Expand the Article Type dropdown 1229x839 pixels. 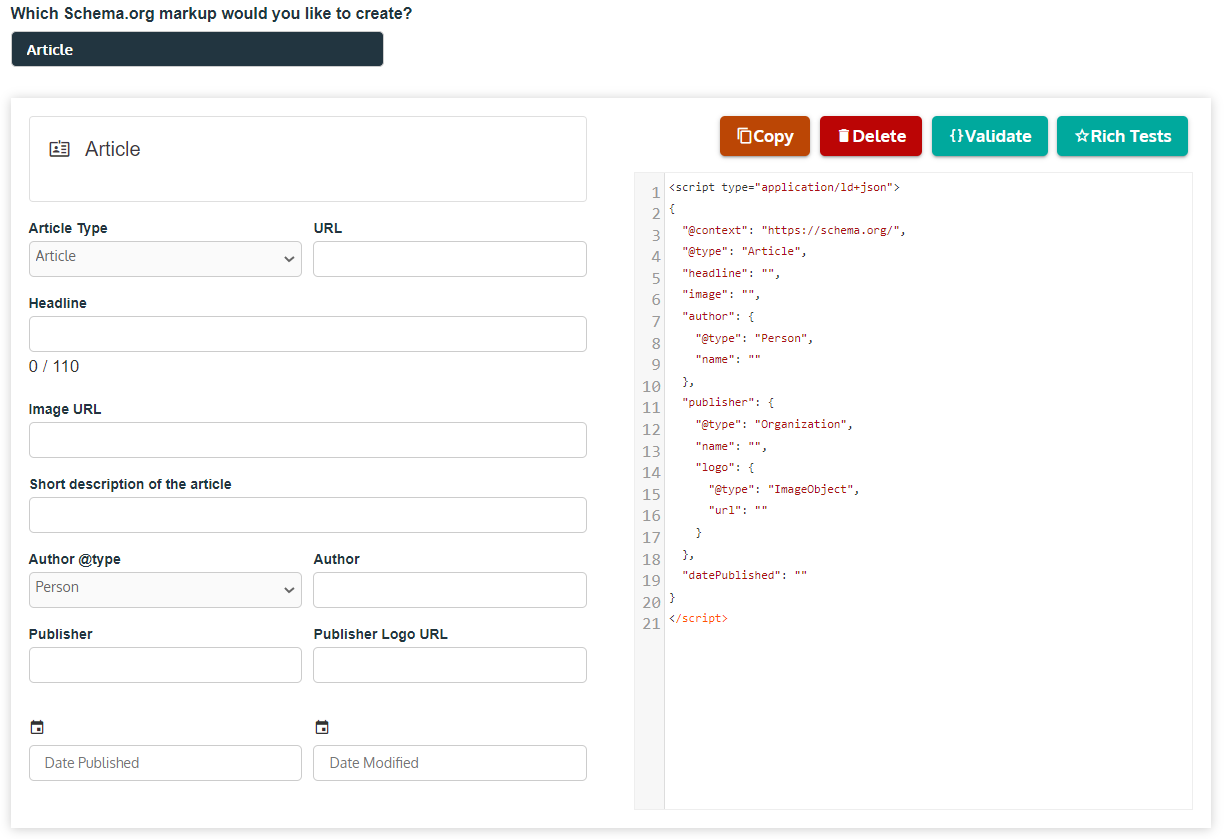pyautogui.click(x=164, y=258)
